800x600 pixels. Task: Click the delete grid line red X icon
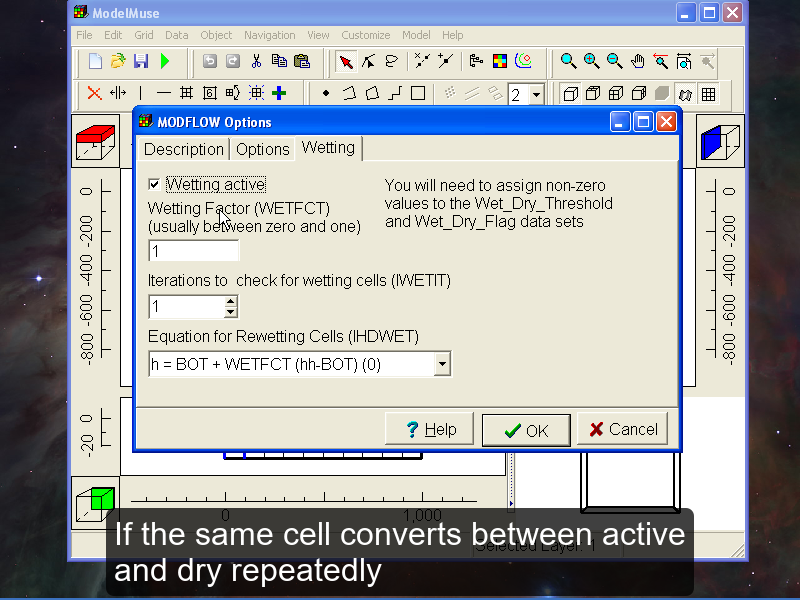click(x=94, y=93)
